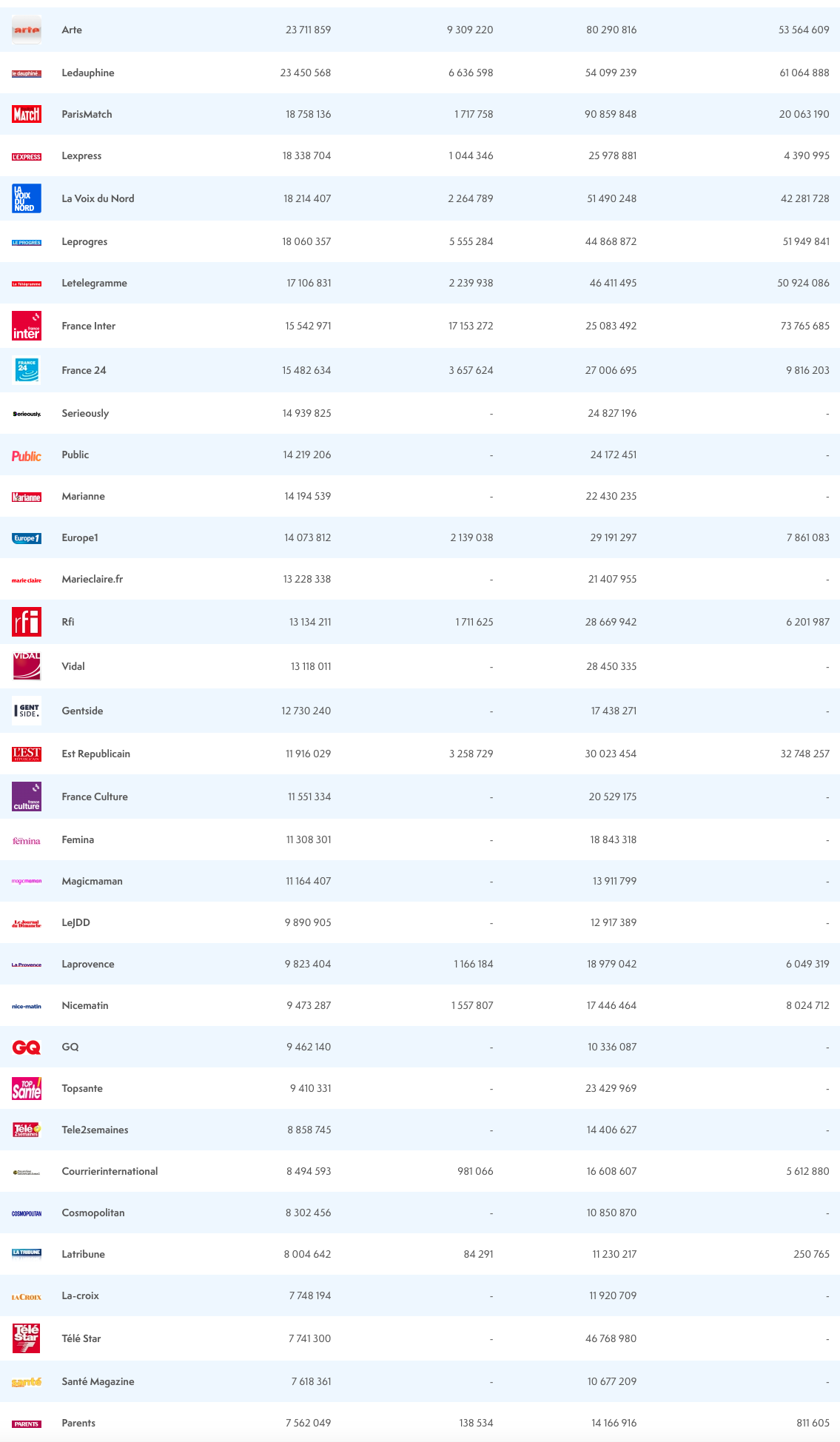Click the Est Republicain brand name
Image resolution: width=840 pixels, height=1442 pixels.
(96, 754)
